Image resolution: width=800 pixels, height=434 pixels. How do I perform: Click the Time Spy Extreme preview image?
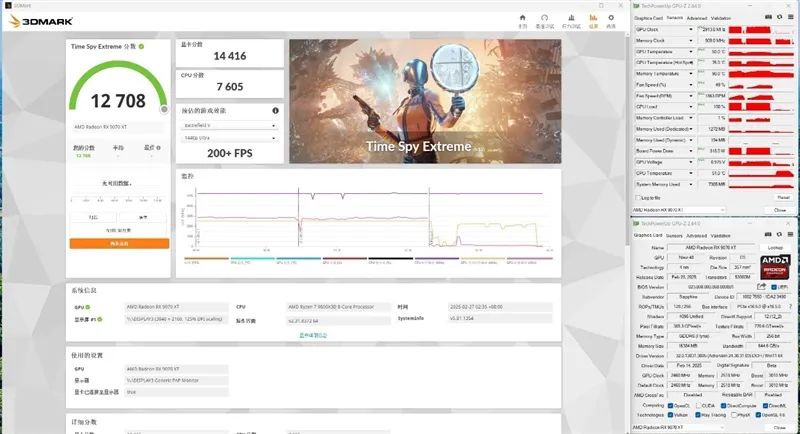(425, 101)
